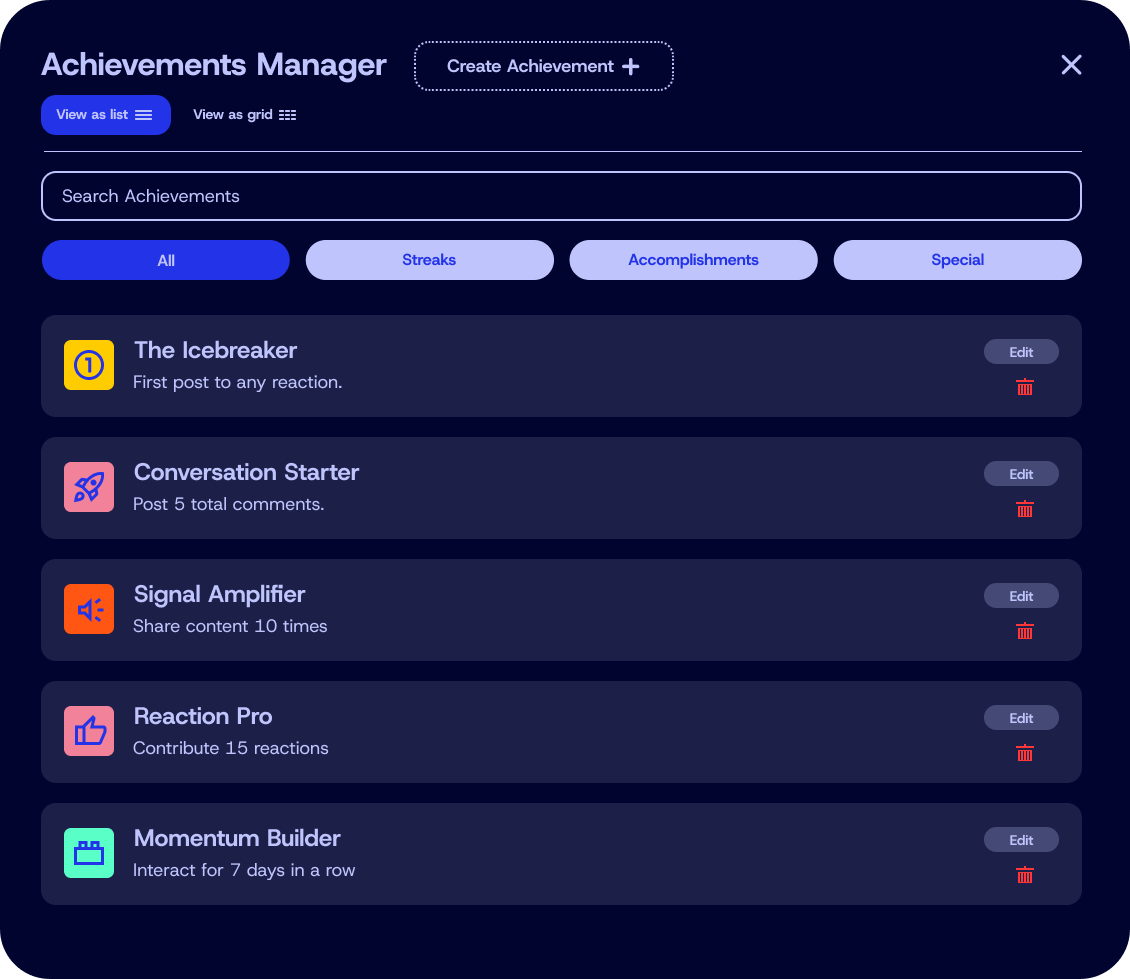Open Edit for Reaction Pro

1020,718
